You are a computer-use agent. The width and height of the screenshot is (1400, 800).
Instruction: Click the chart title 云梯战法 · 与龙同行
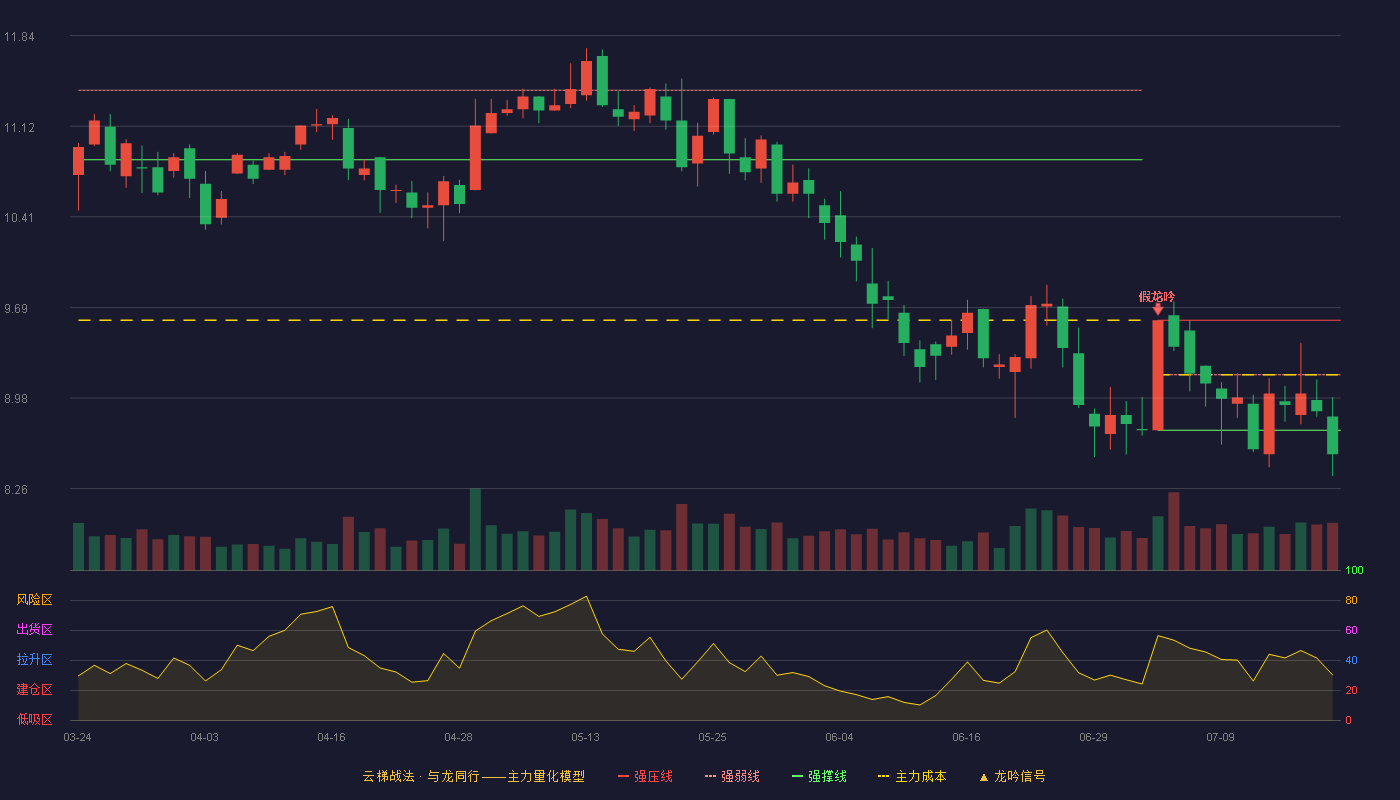click(x=421, y=776)
